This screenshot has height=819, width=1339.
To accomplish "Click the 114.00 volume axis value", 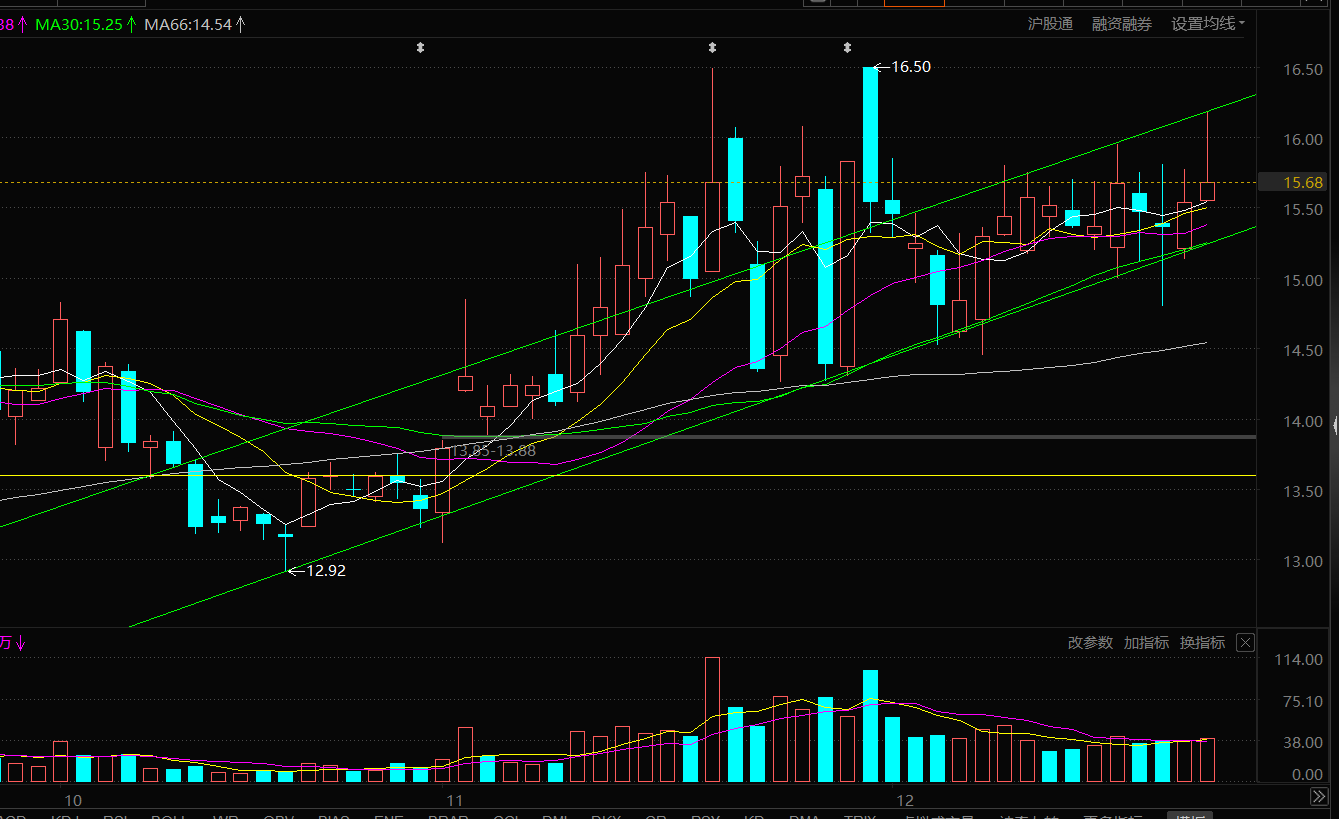I will point(1300,660).
